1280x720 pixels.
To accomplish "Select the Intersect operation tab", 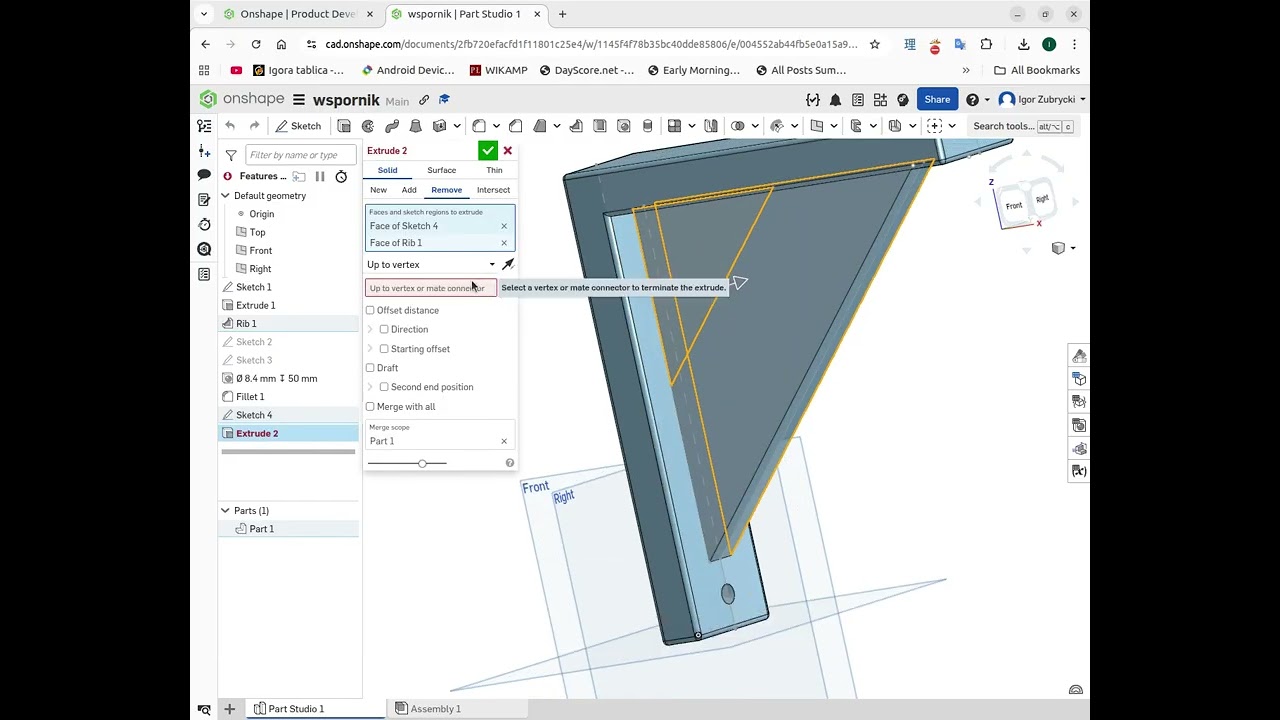I will point(493,190).
